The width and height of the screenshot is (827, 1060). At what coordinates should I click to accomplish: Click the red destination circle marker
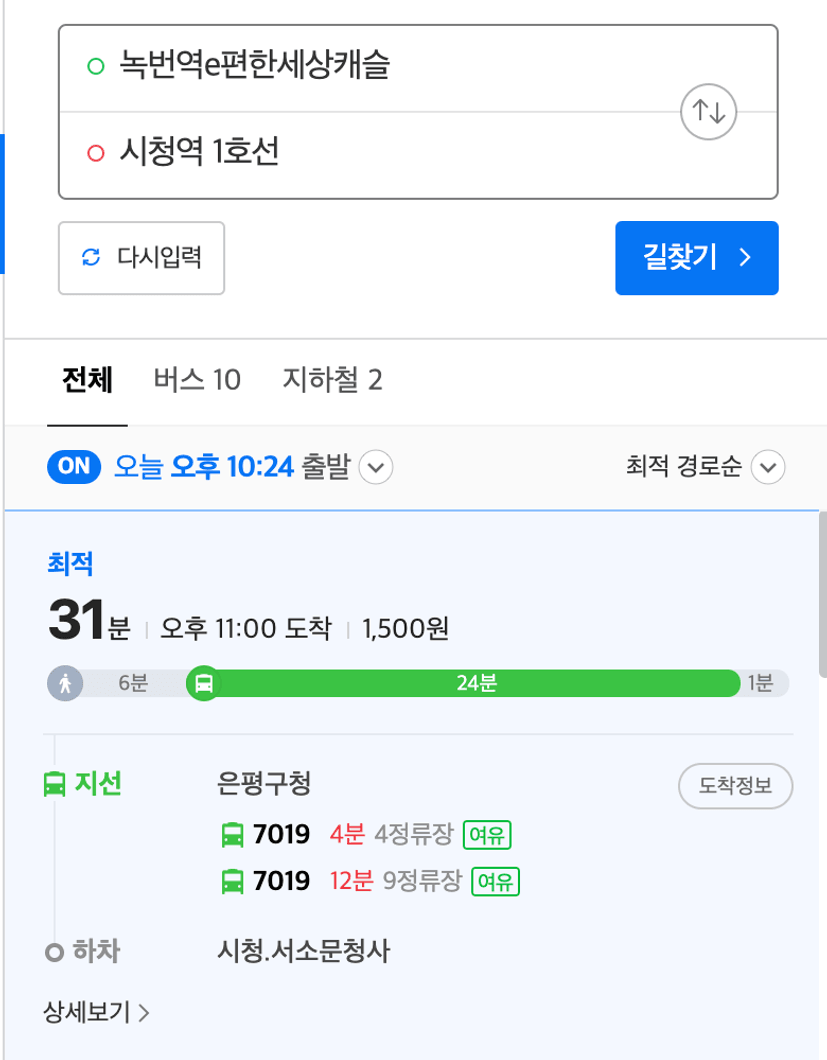tap(96, 153)
